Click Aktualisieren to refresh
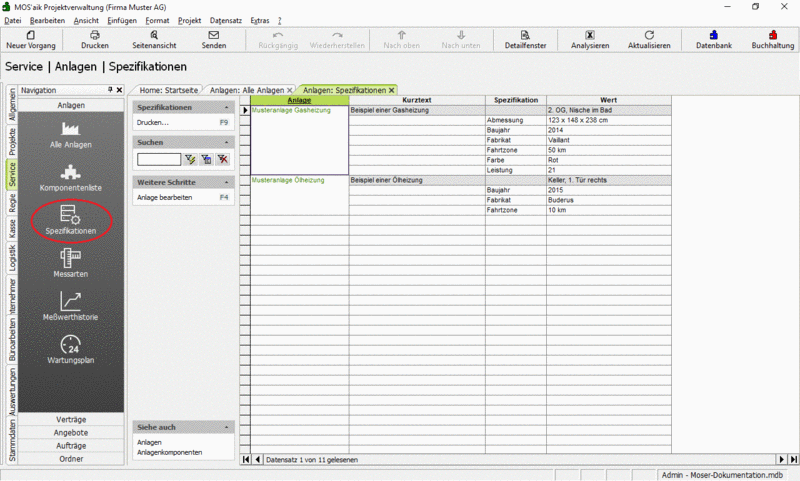 pos(649,39)
